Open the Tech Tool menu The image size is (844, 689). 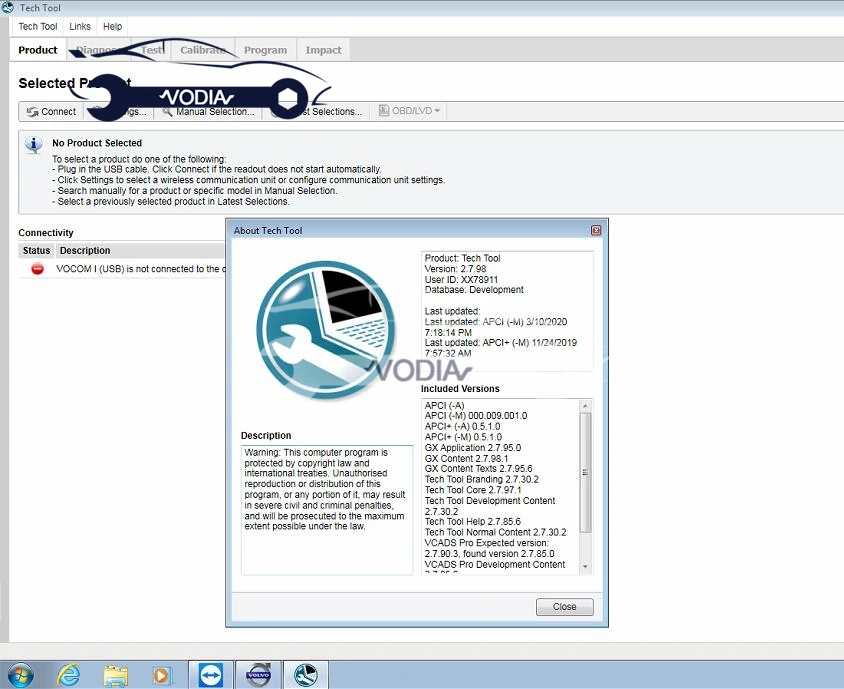point(38,26)
